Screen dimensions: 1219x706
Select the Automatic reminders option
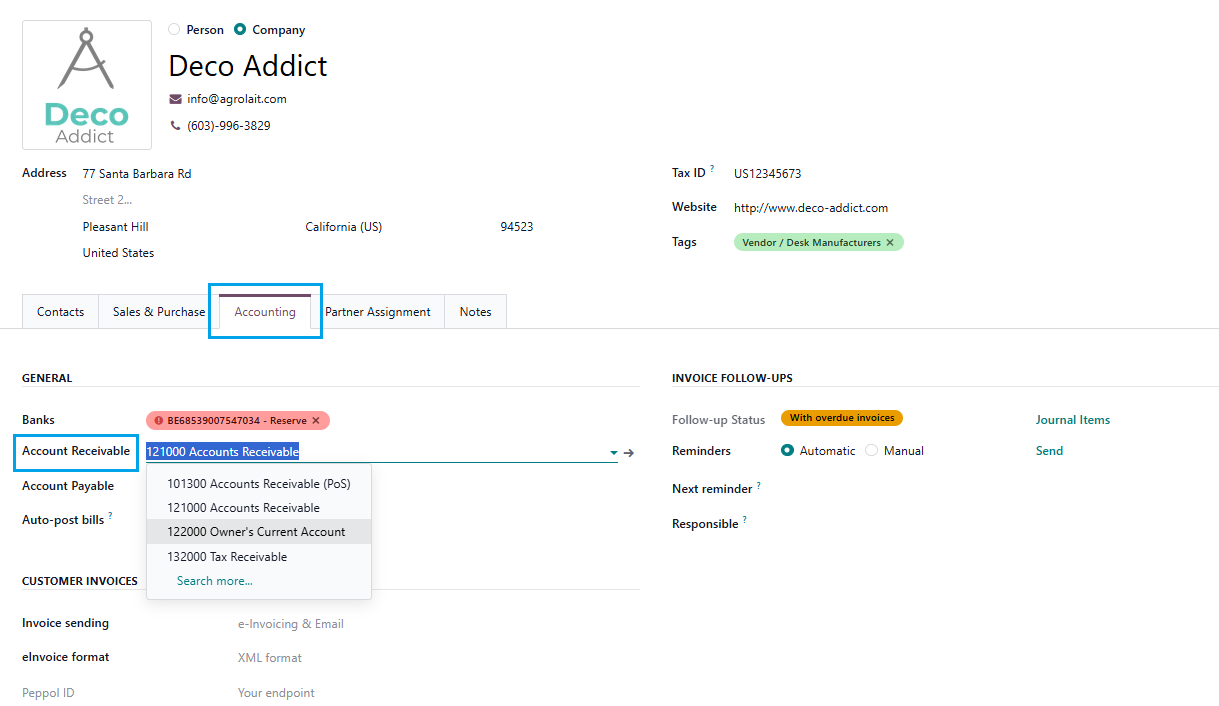pos(788,451)
